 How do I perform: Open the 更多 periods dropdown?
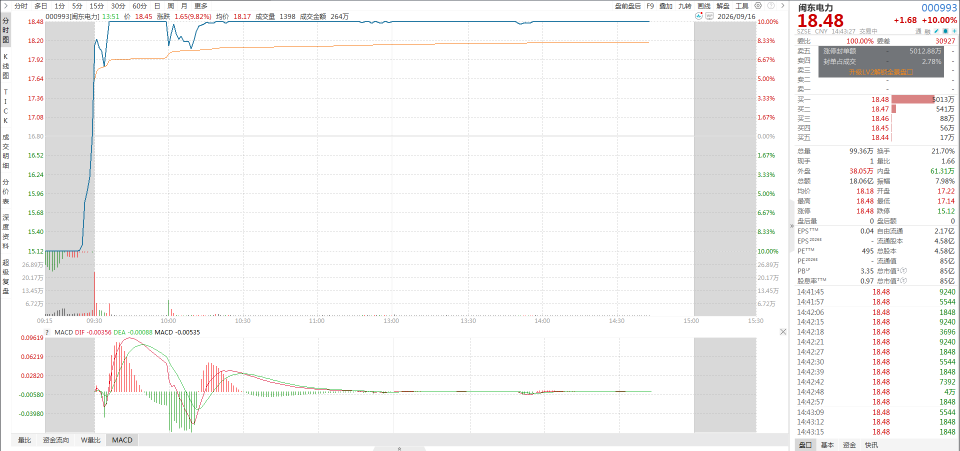[201, 6]
